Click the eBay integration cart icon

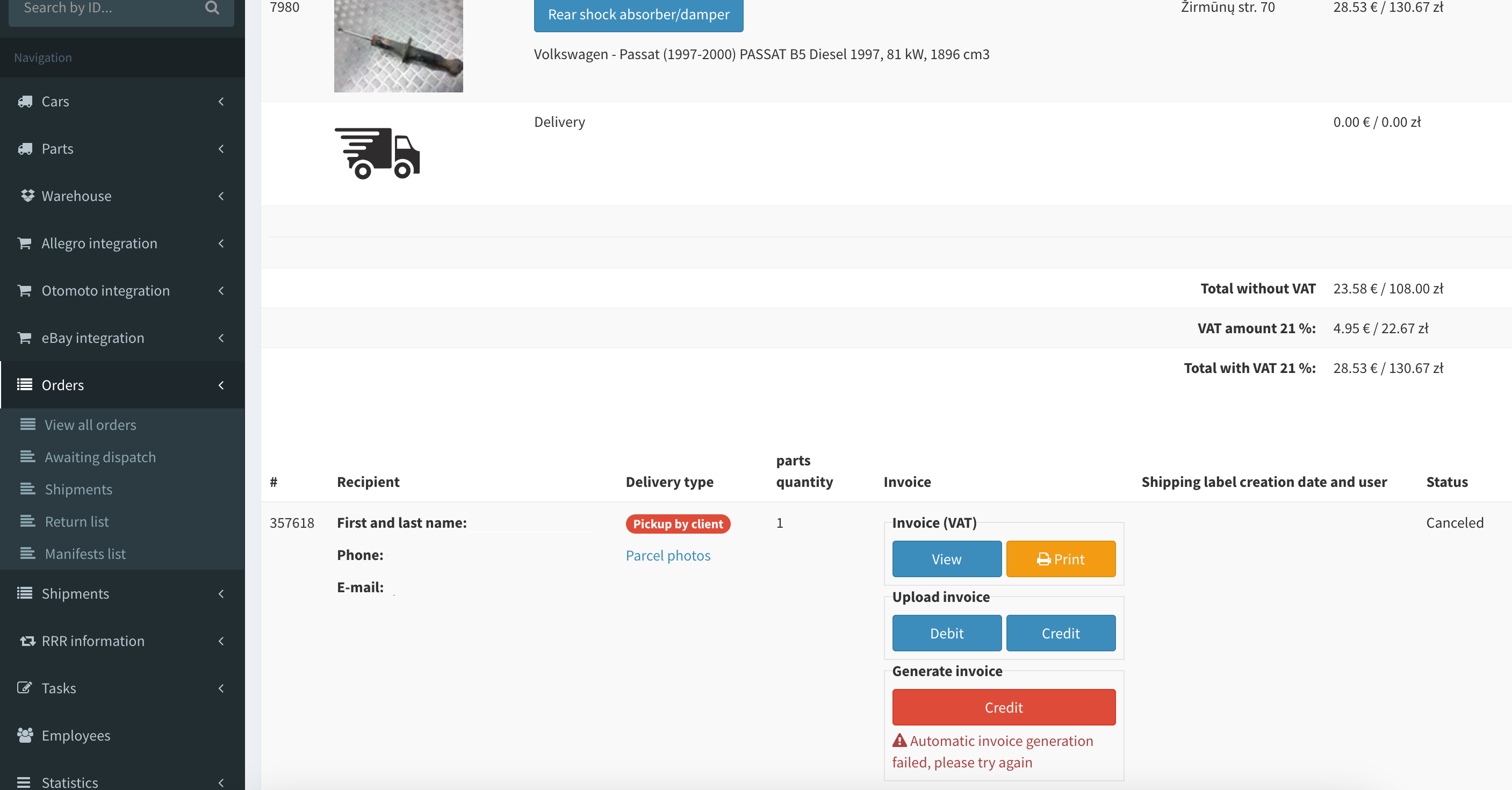tap(25, 337)
